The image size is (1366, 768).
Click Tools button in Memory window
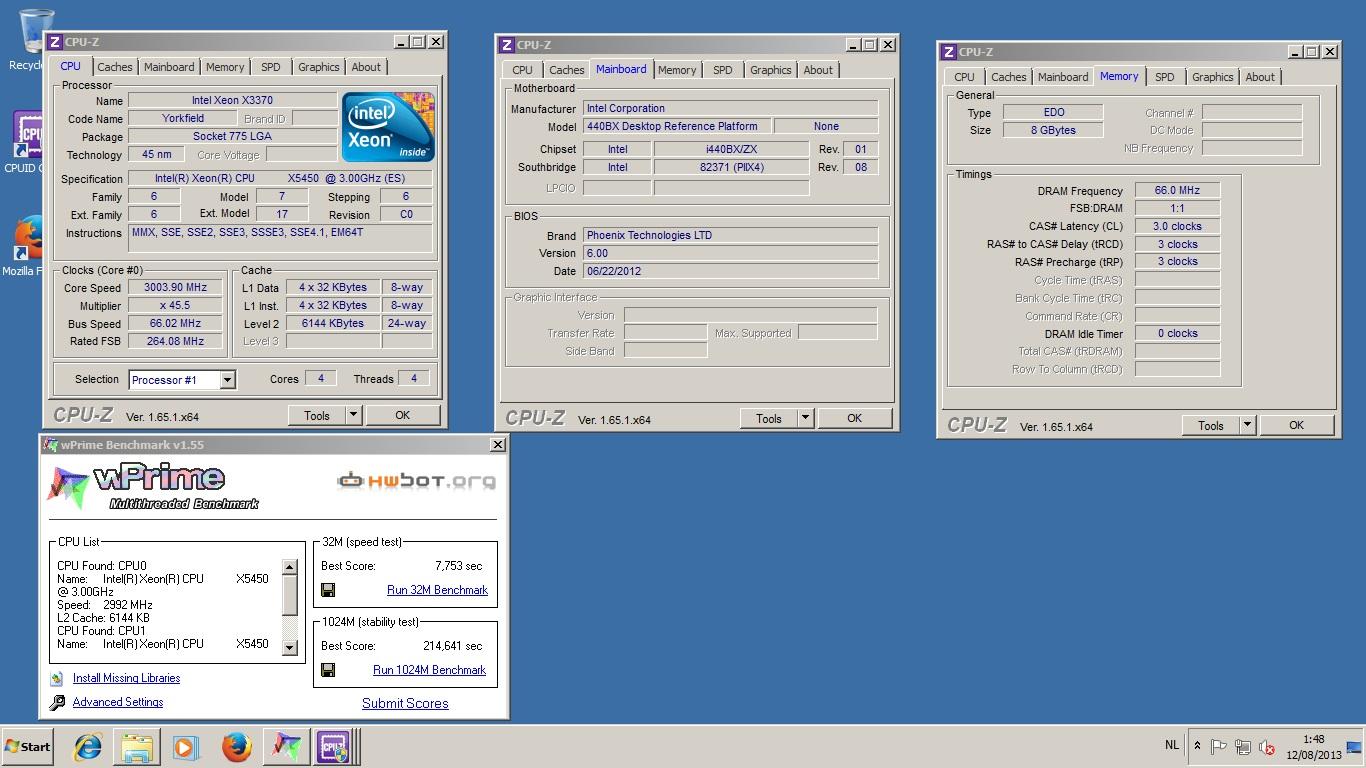pyautogui.click(x=1211, y=425)
